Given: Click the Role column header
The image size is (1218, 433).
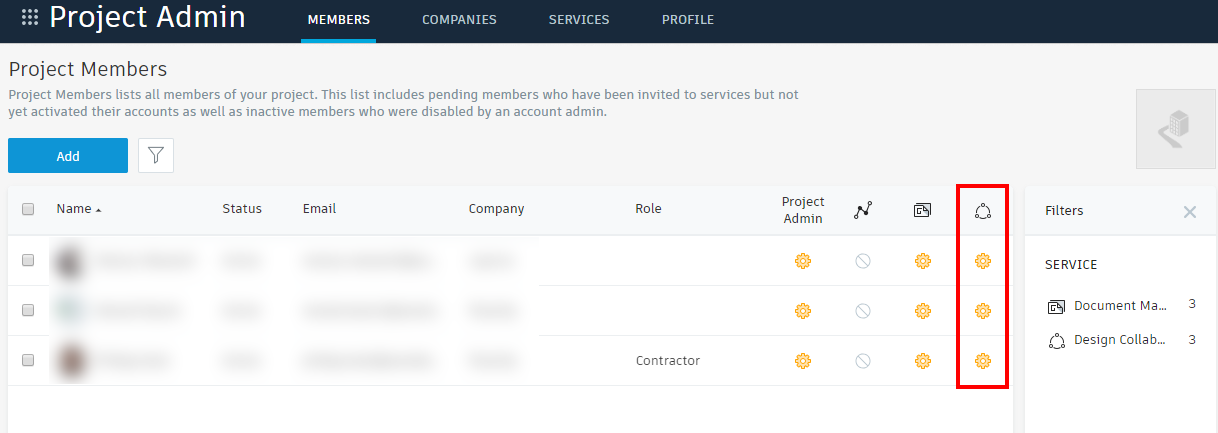Looking at the screenshot, I should (x=648, y=209).
